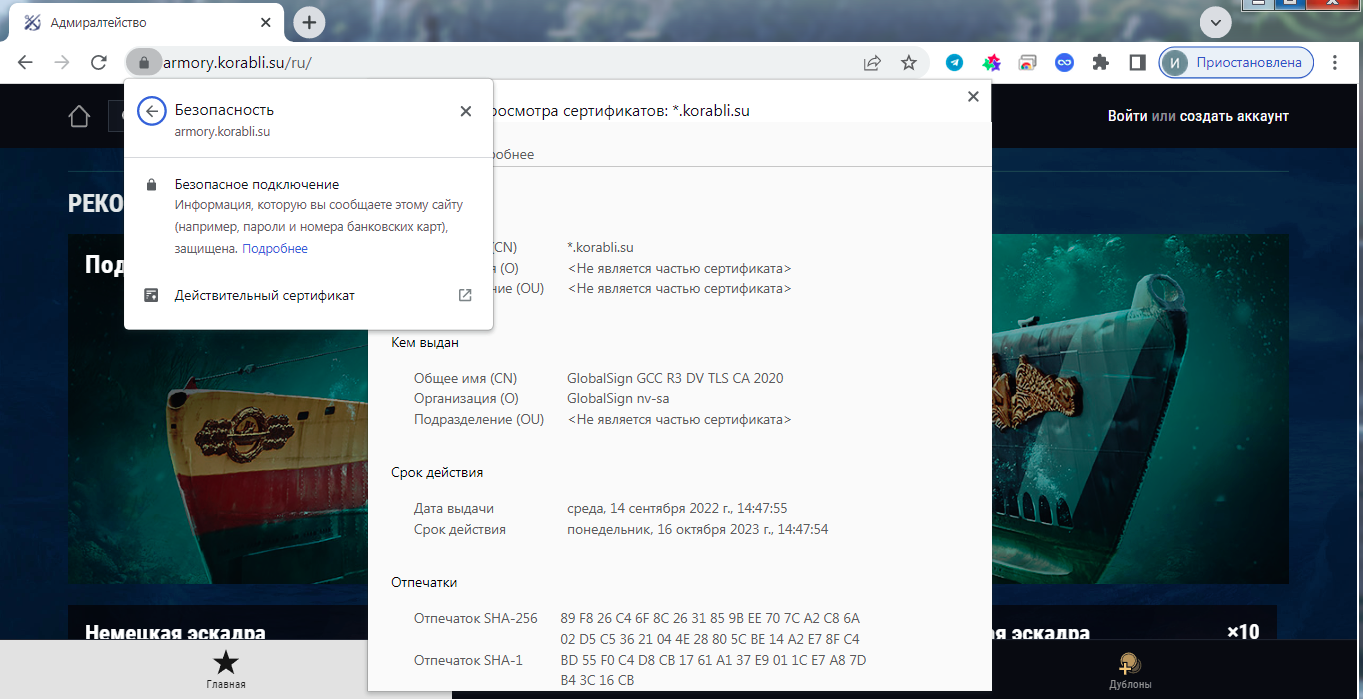The width and height of the screenshot is (1363, 699).
Task: Bookmark this page with the star
Action: [x=908, y=62]
